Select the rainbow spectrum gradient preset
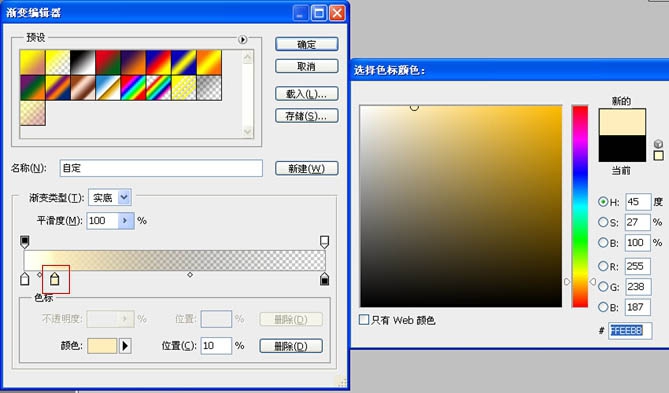The width and height of the screenshot is (669, 393). click(133, 88)
